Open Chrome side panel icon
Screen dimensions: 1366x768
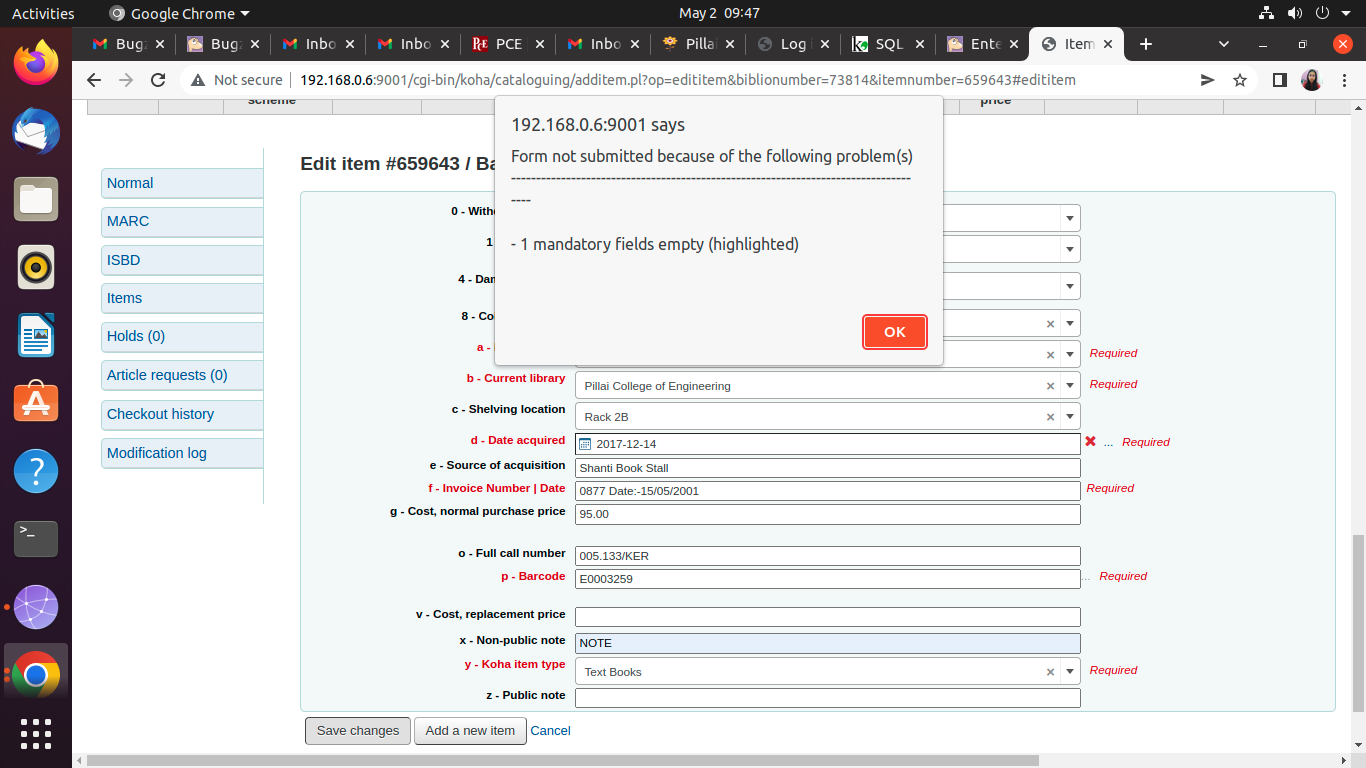1279,80
